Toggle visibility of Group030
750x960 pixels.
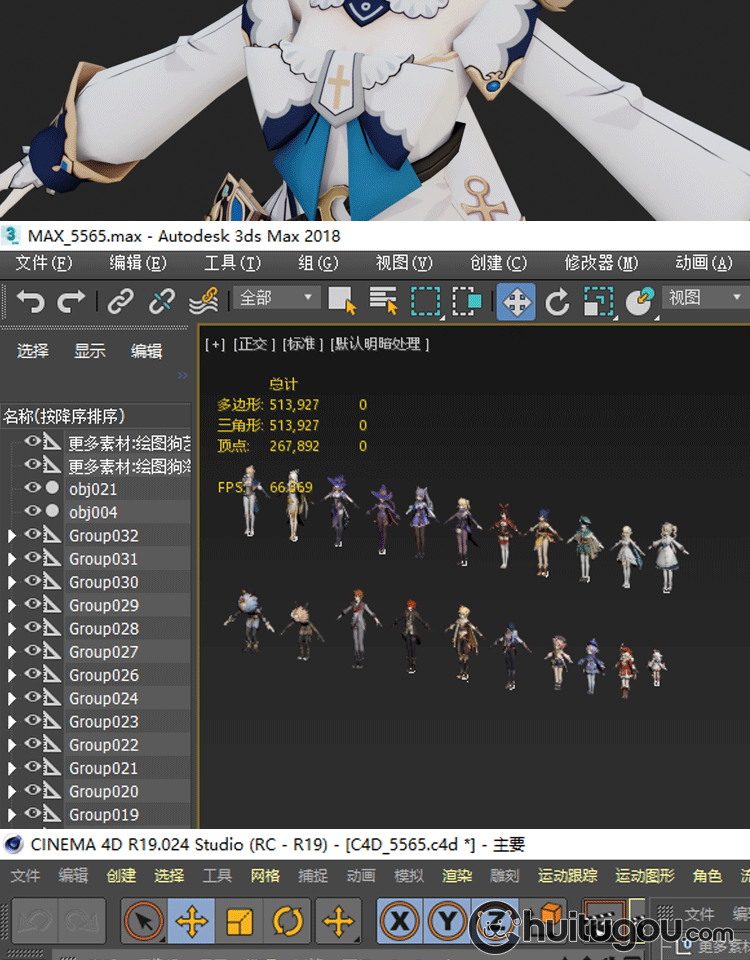[32, 581]
